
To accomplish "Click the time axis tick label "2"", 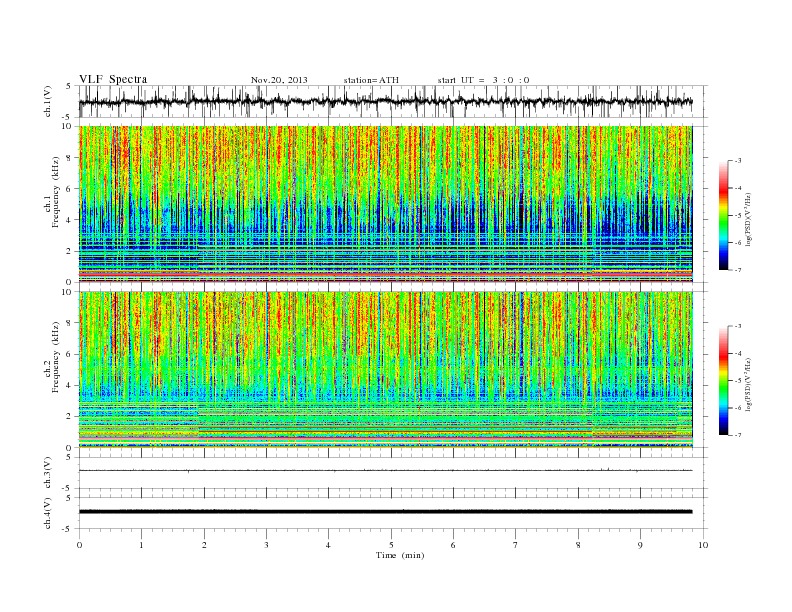I will pyautogui.click(x=204, y=545).
